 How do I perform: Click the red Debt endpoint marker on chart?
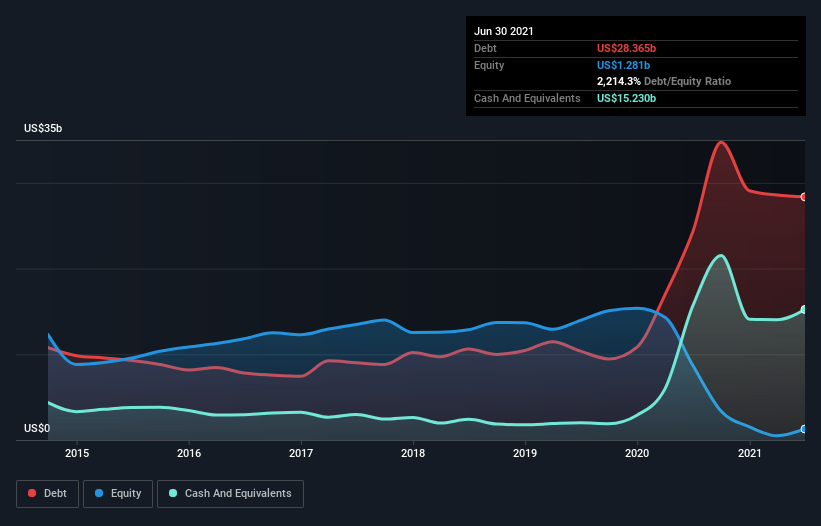pos(804,197)
